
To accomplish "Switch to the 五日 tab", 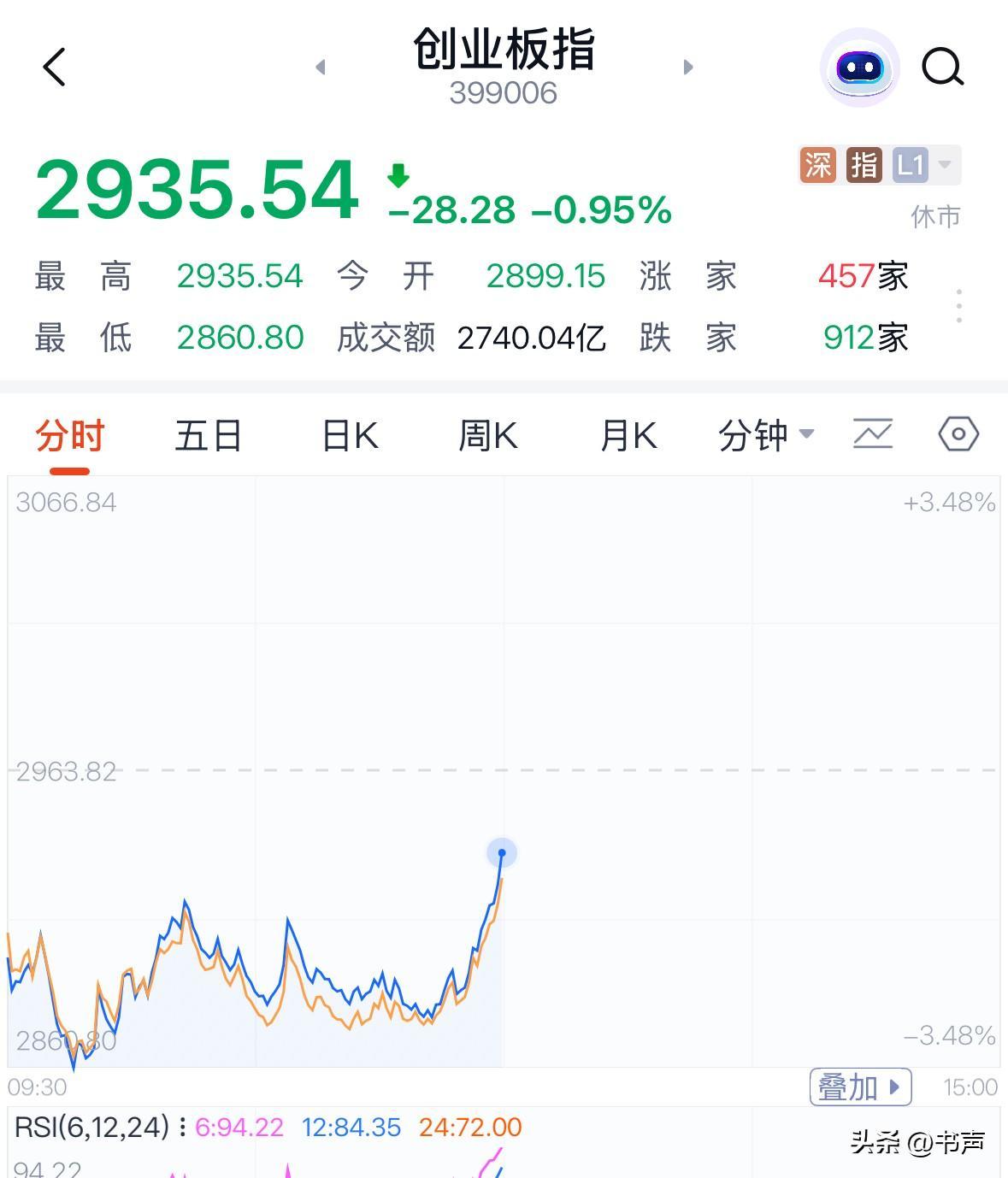I will (209, 435).
